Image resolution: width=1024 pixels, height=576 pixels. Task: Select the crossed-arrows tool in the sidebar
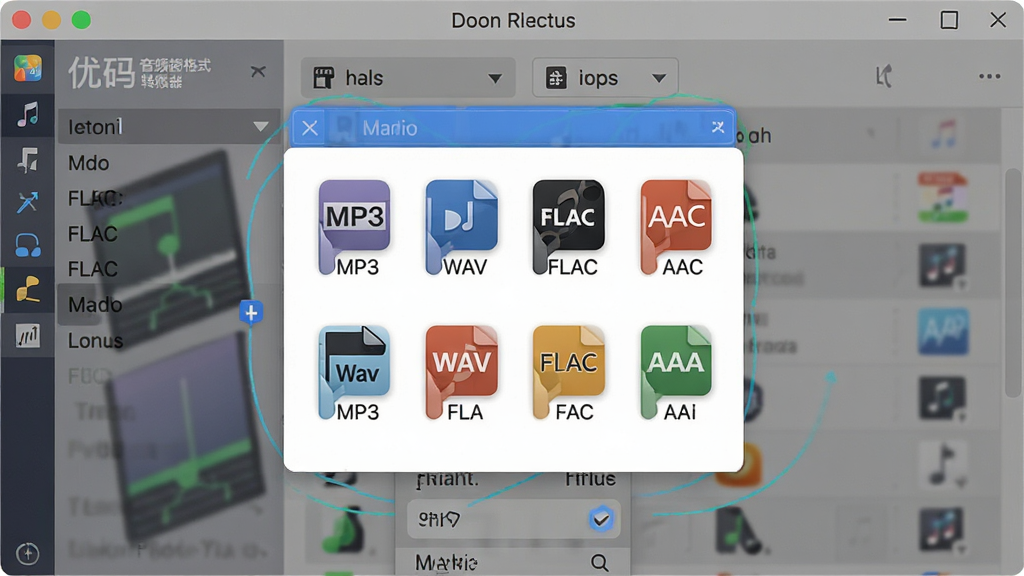(27, 202)
